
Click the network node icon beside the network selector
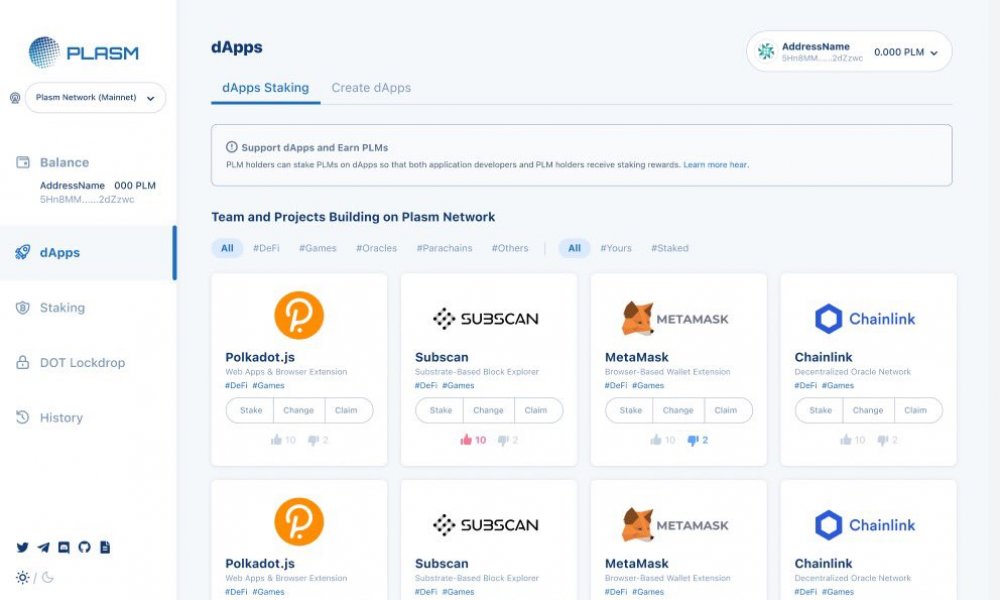click(15, 98)
